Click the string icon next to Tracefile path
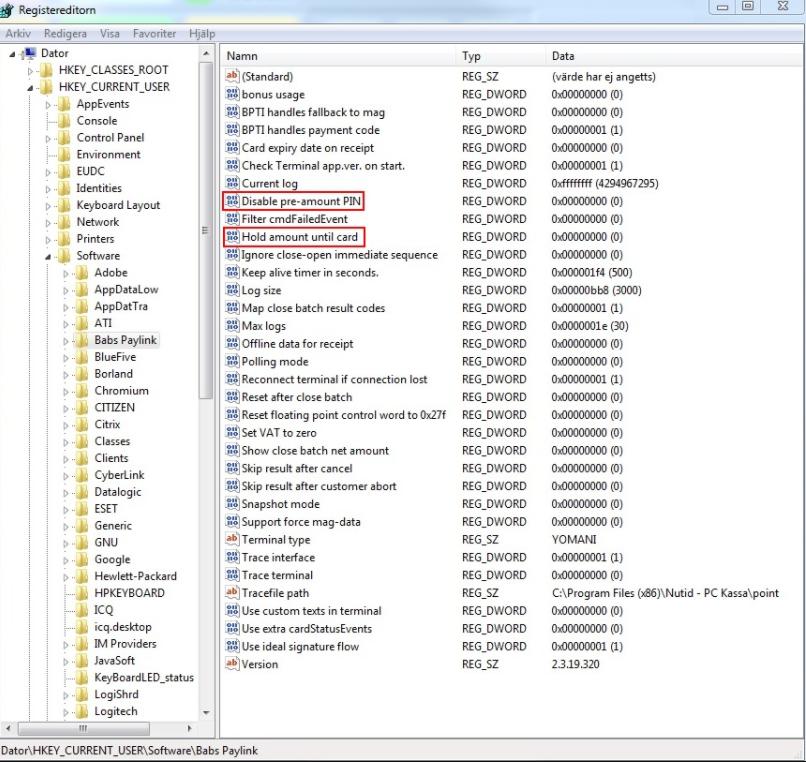The width and height of the screenshot is (806, 762). [233, 593]
